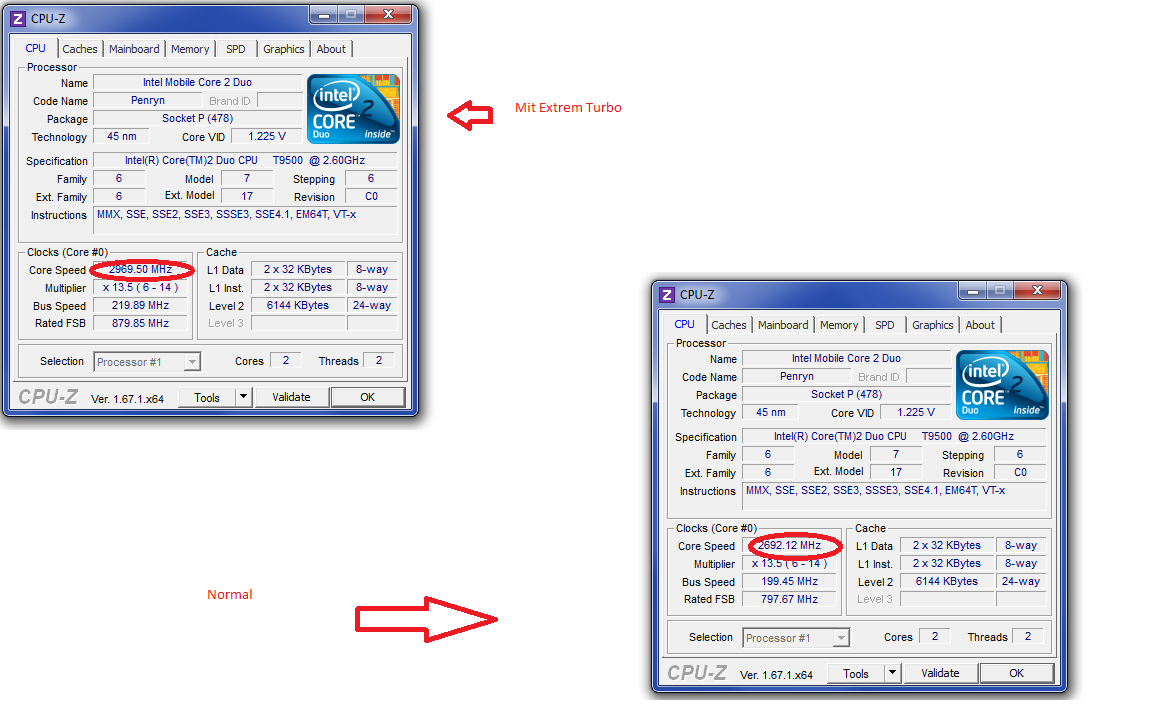Click Ver. 1.67.1.x64 text in left window
The height and width of the screenshot is (720, 1152).
127,399
